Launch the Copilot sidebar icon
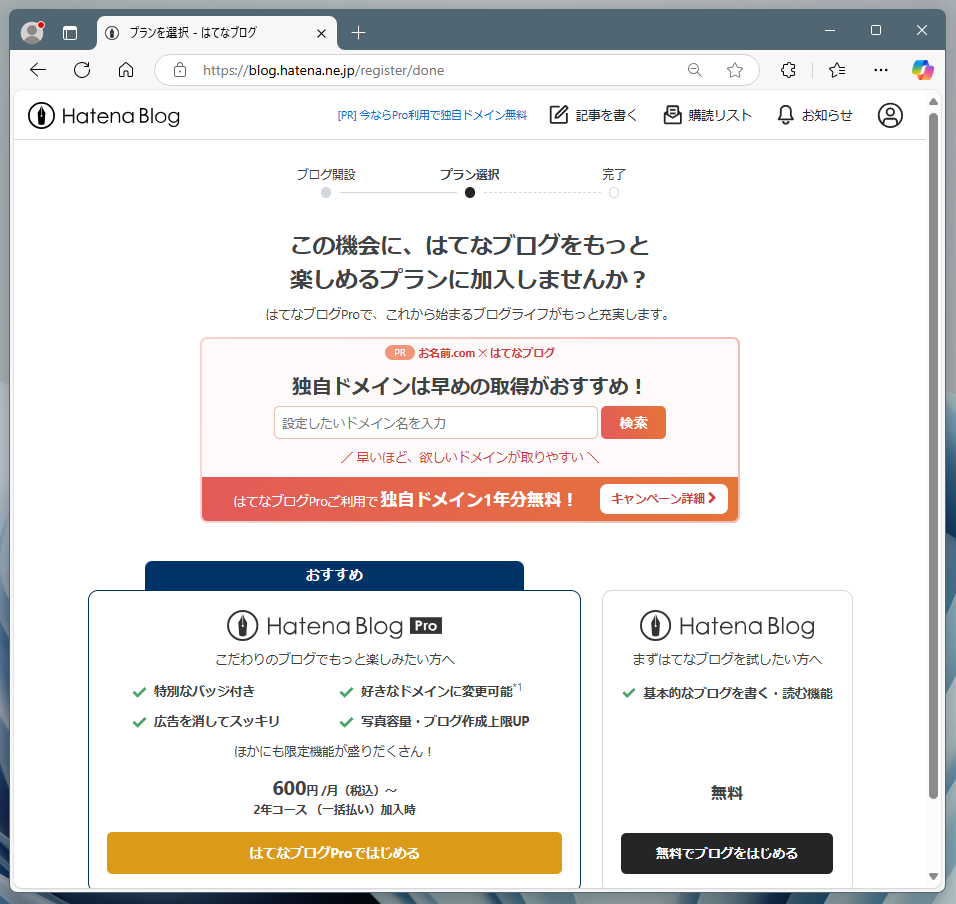 (922, 70)
